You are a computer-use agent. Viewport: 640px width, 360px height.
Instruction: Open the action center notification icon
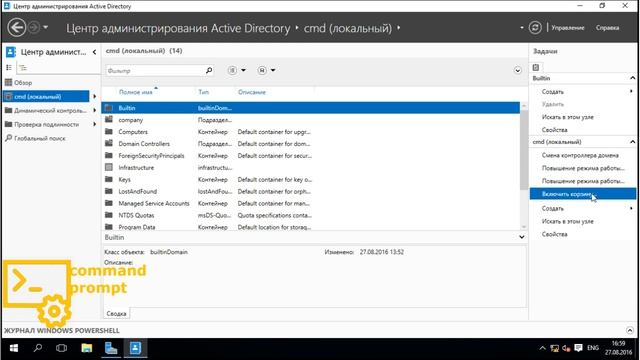(x=578, y=348)
